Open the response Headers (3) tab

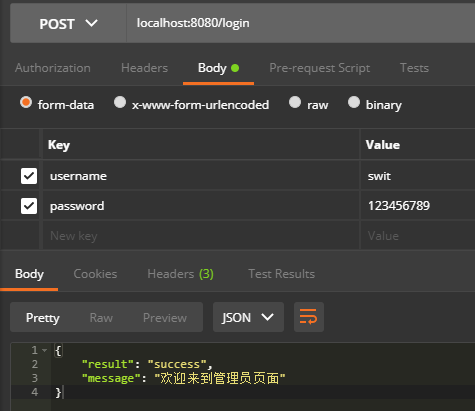(180, 274)
